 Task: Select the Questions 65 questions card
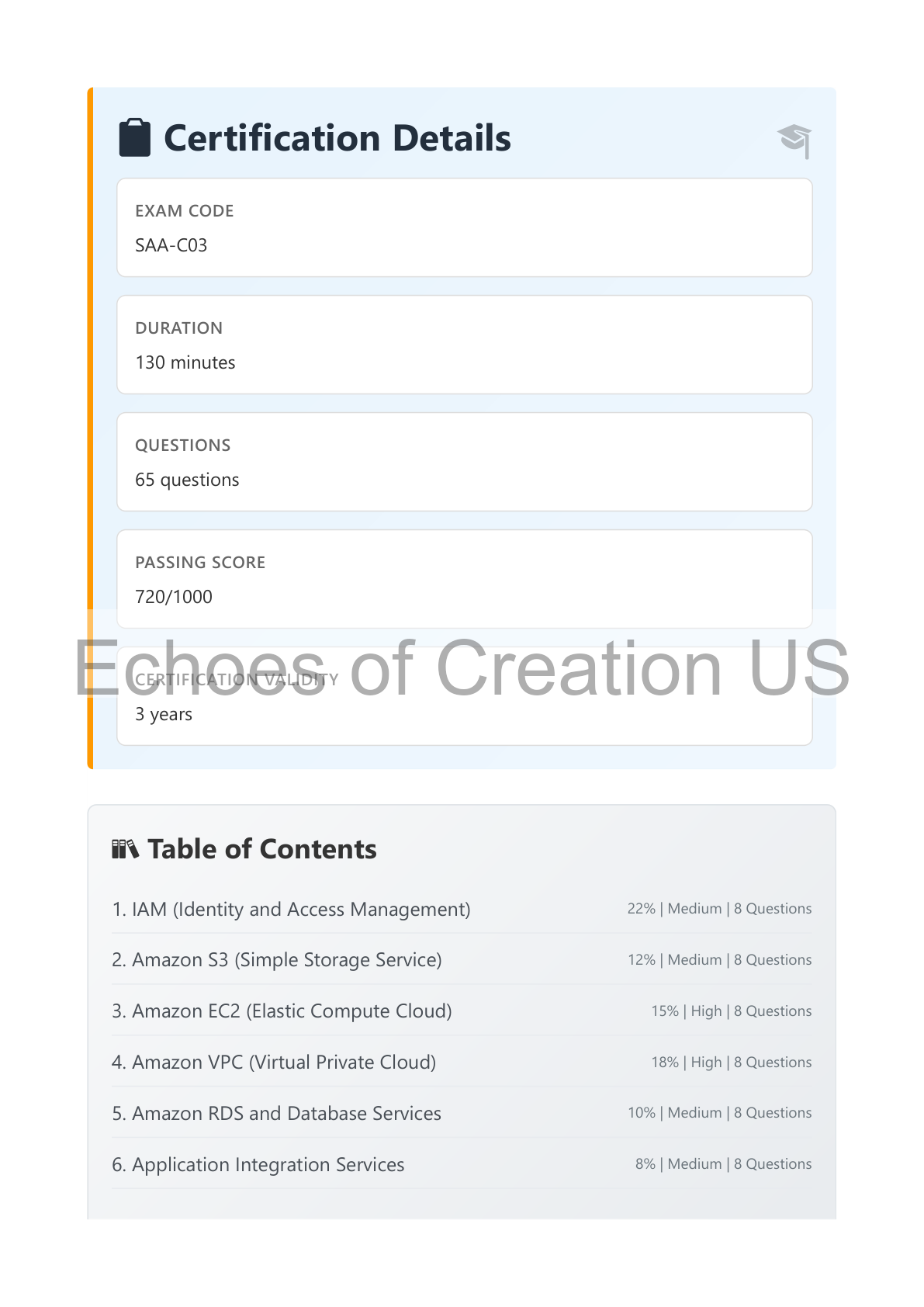tap(465, 462)
